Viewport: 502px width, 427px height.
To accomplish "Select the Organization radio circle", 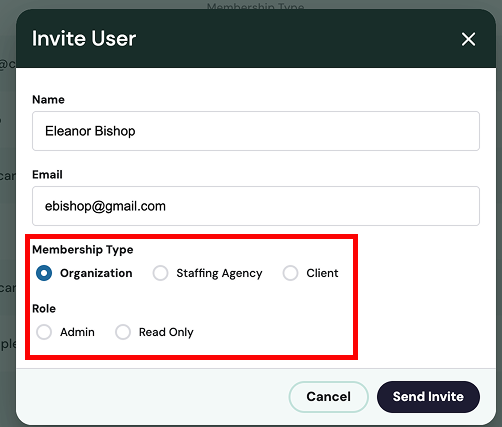I will pyautogui.click(x=44, y=273).
